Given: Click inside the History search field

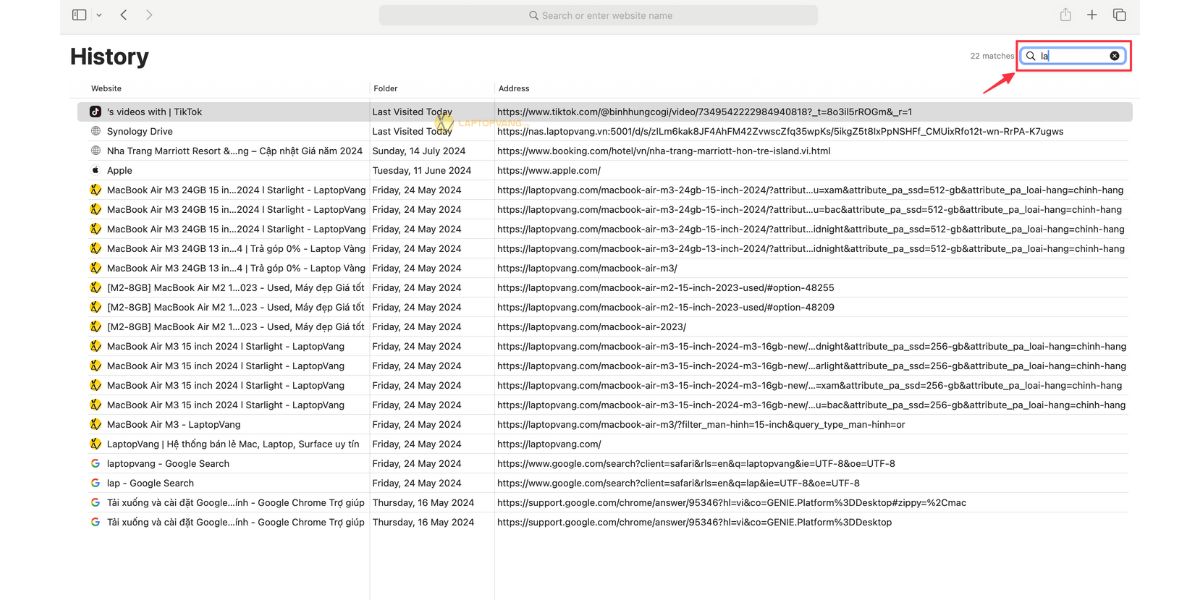Looking at the screenshot, I should click(1073, 56).
